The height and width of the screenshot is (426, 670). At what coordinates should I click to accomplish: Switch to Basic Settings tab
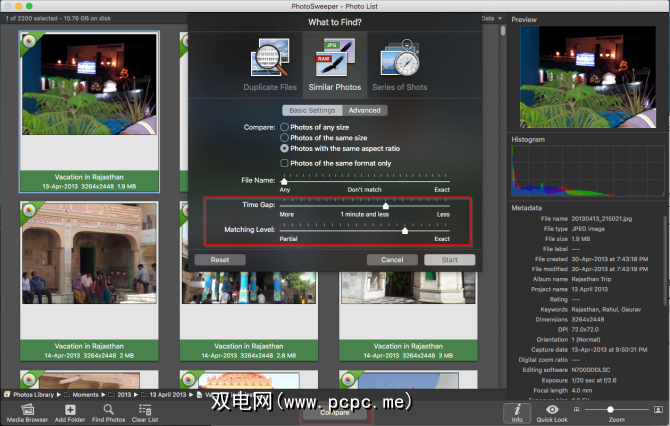pyautogui.click(x=312, y=110)
